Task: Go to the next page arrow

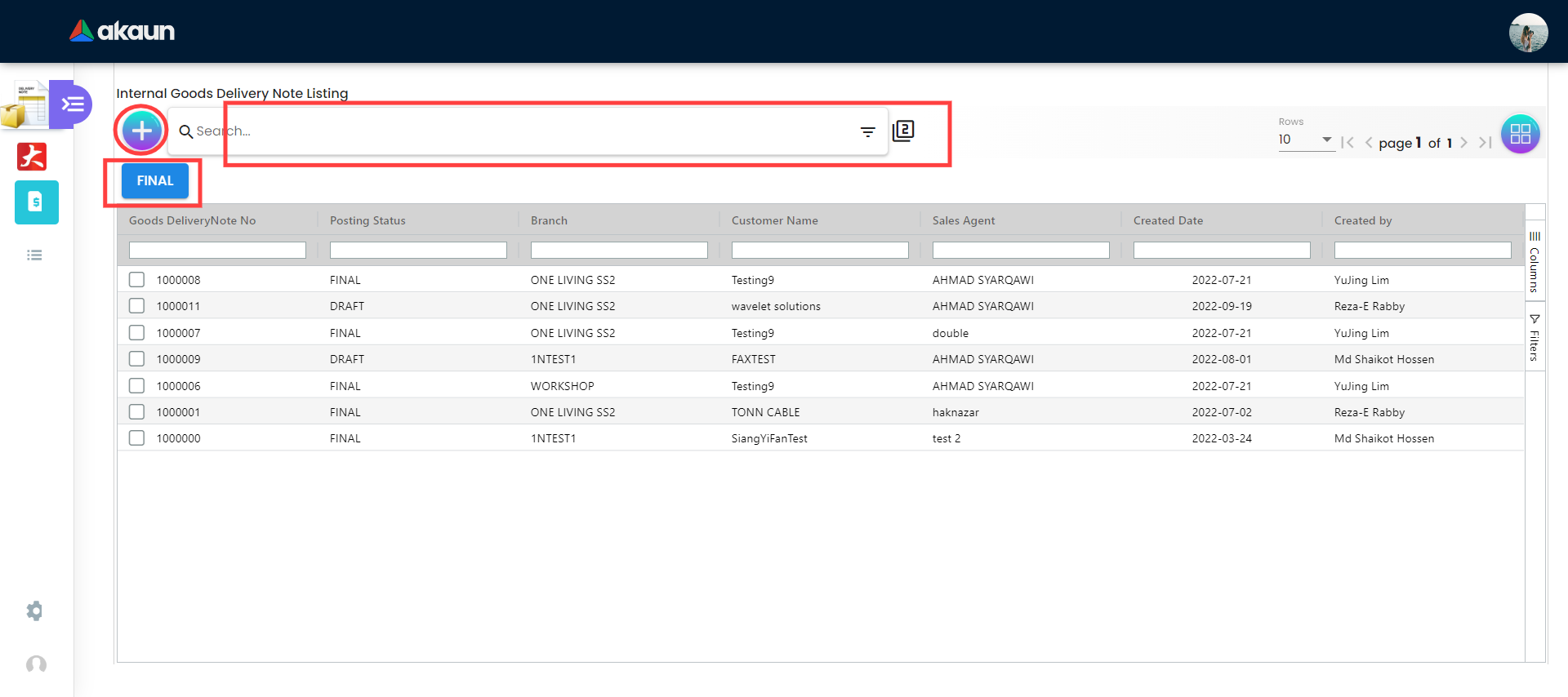Action: click(1463, 143)
